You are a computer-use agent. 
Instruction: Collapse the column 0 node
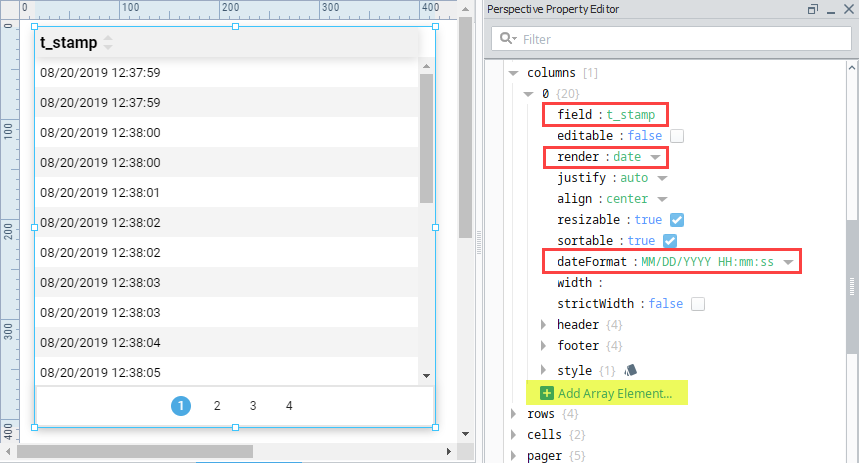point(529,94)
